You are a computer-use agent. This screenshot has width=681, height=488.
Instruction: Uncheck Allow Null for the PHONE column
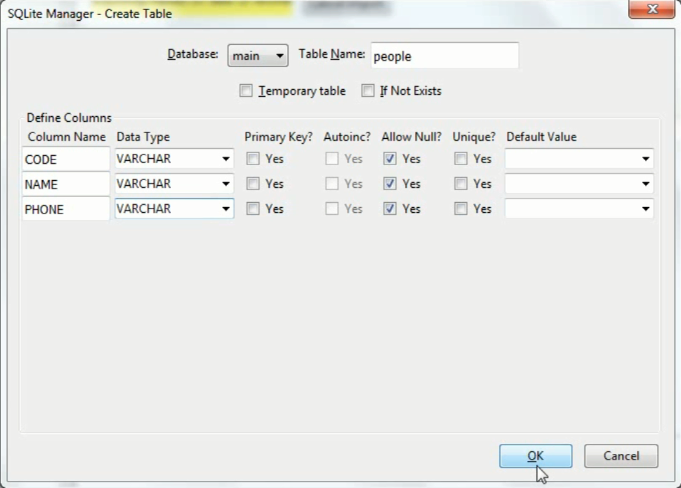(x=390, y=209)
